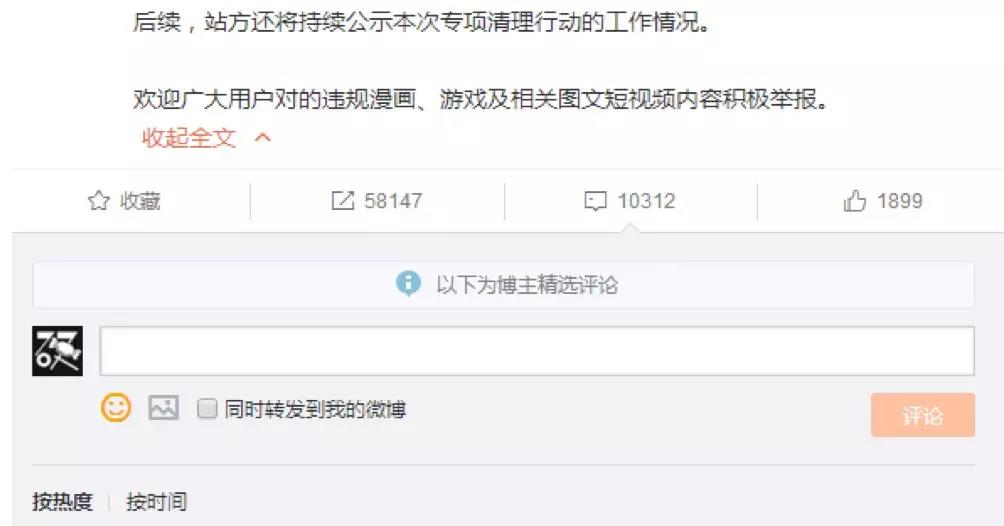
Task: Click the orange 评论 submit button
Action: (x=923, y=415)
